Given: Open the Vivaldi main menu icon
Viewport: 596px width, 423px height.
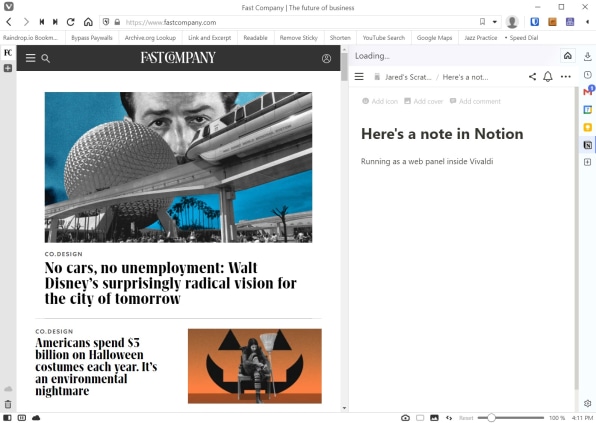Looking at the screenshot, I should [9, 6].
